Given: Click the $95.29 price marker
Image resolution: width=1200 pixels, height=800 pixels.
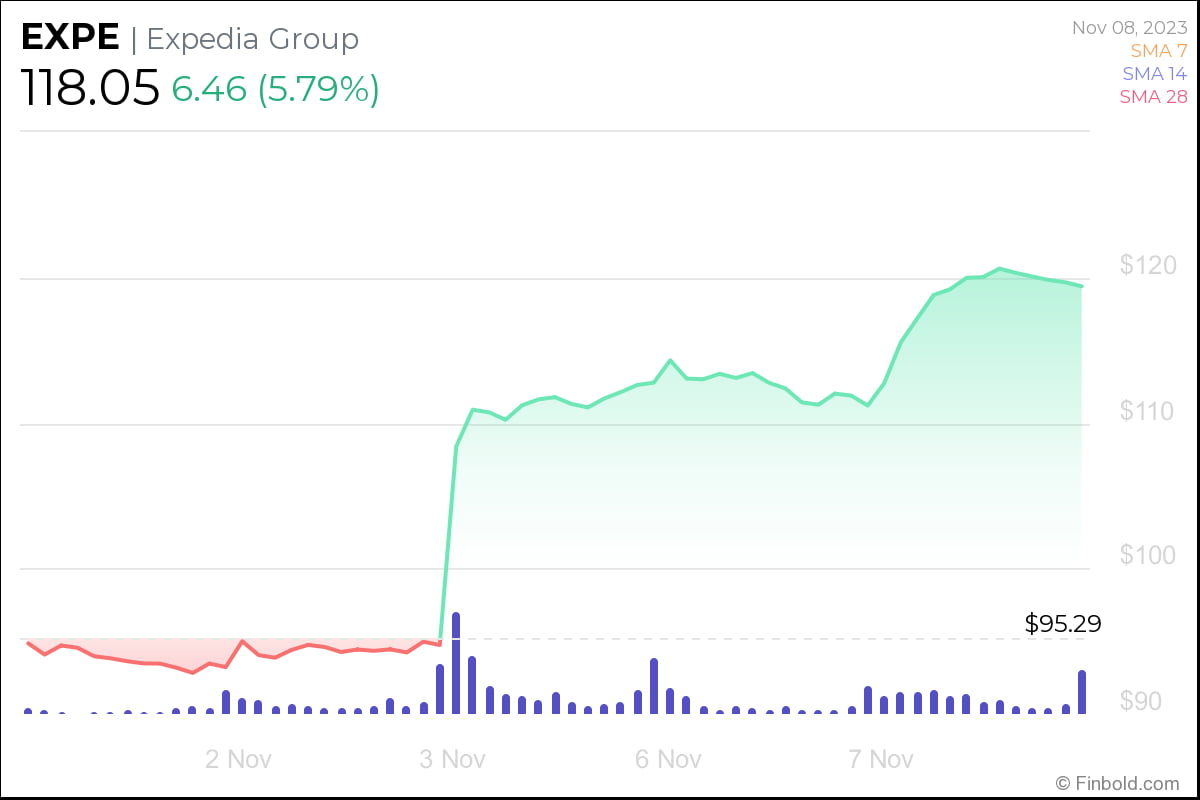Looking at the screenshot, I should (x=1062, y=623).
